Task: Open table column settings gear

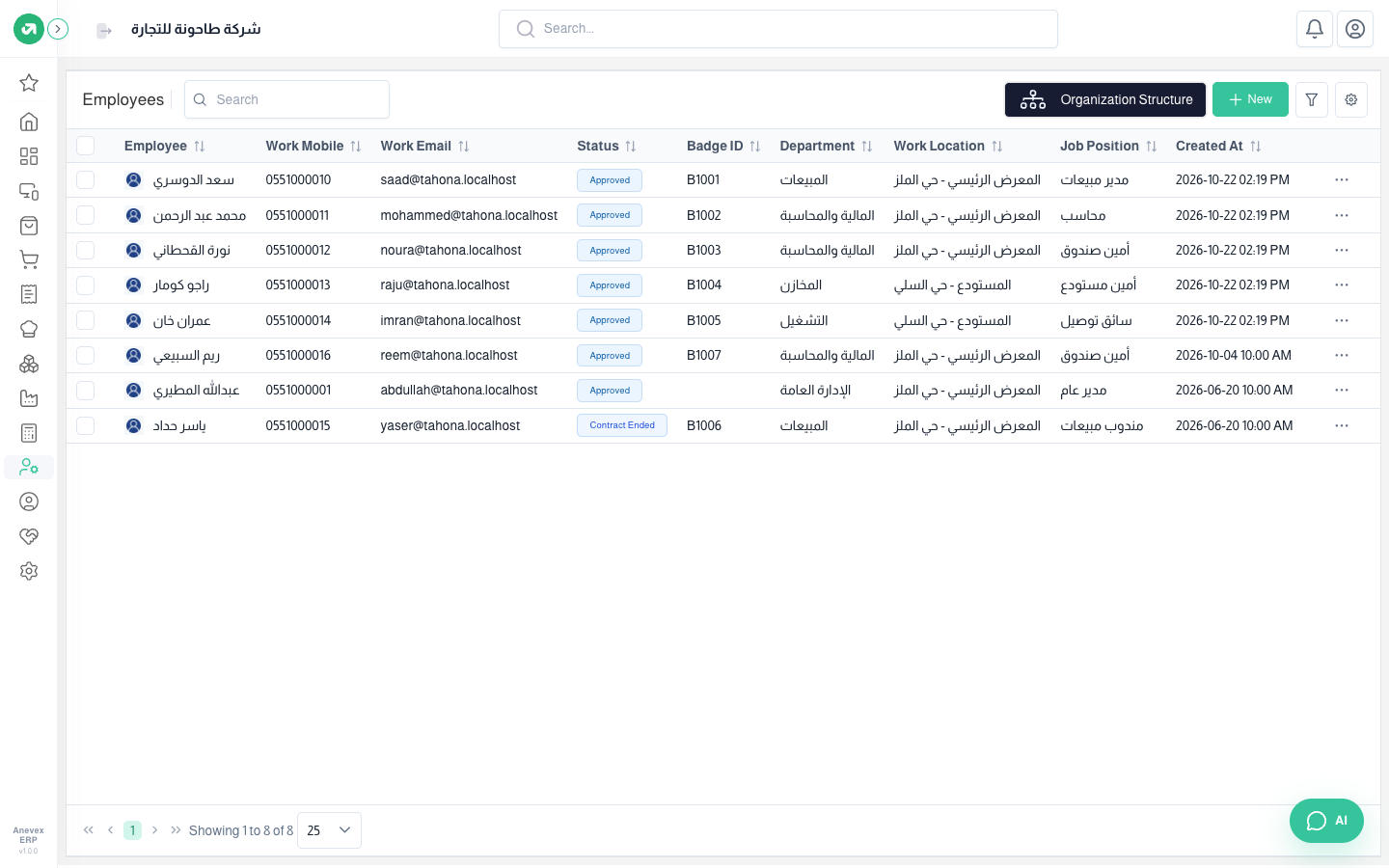Action: (1351, 99)
